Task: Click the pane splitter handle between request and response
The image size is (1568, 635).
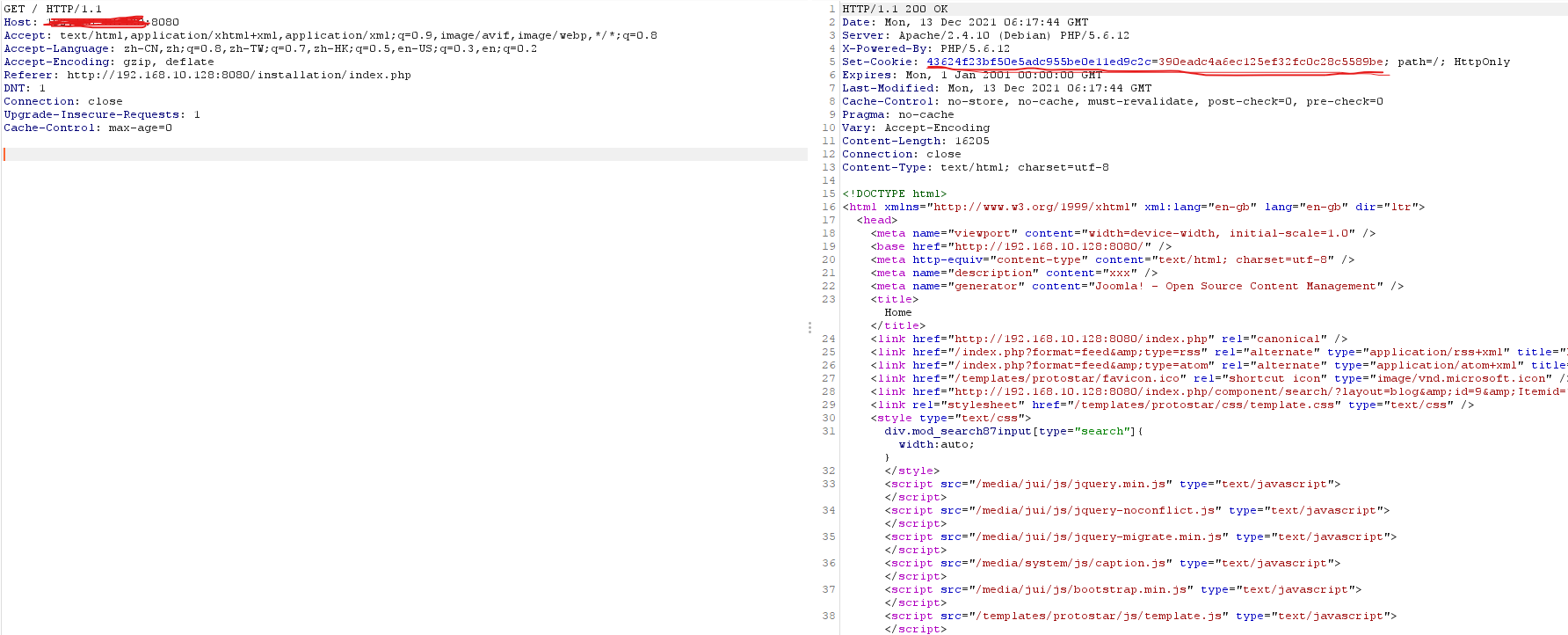Action: coord(809,327)
